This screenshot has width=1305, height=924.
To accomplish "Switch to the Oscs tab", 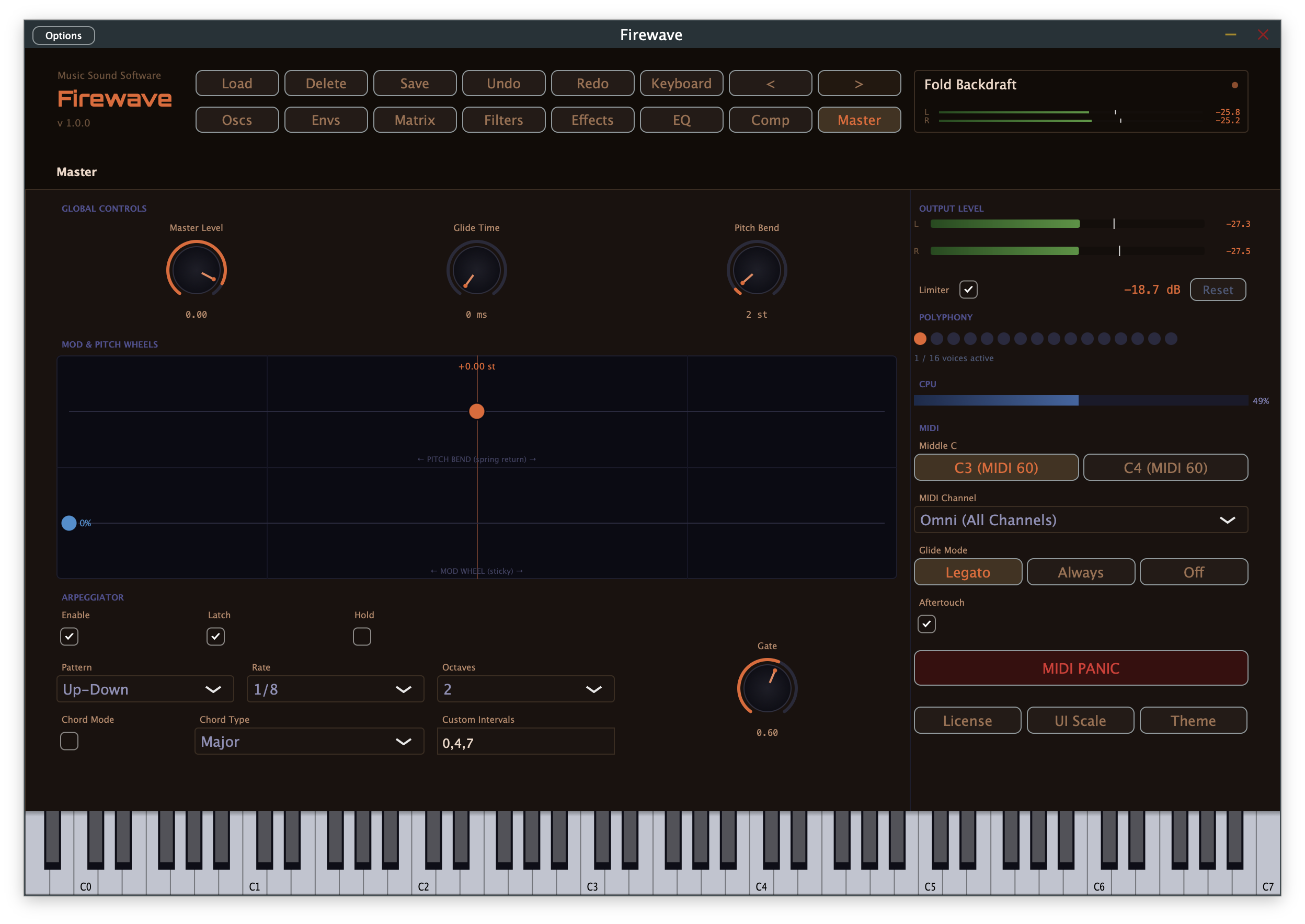I will pos(237,120).
